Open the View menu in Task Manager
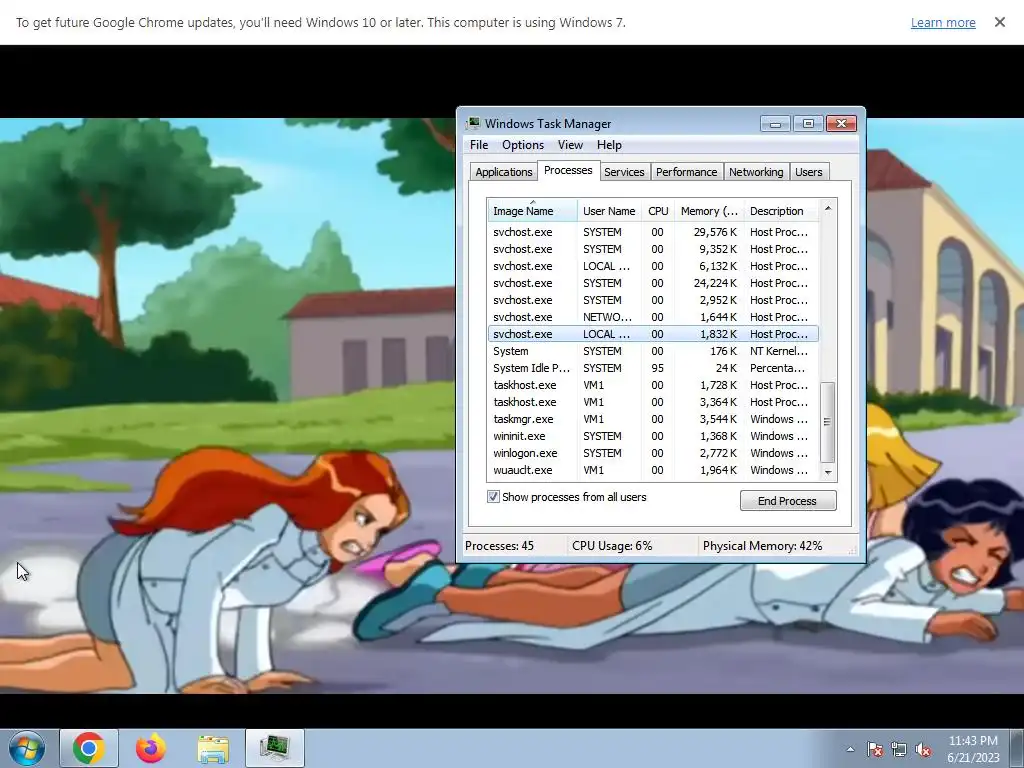 (x=570, y=145)
